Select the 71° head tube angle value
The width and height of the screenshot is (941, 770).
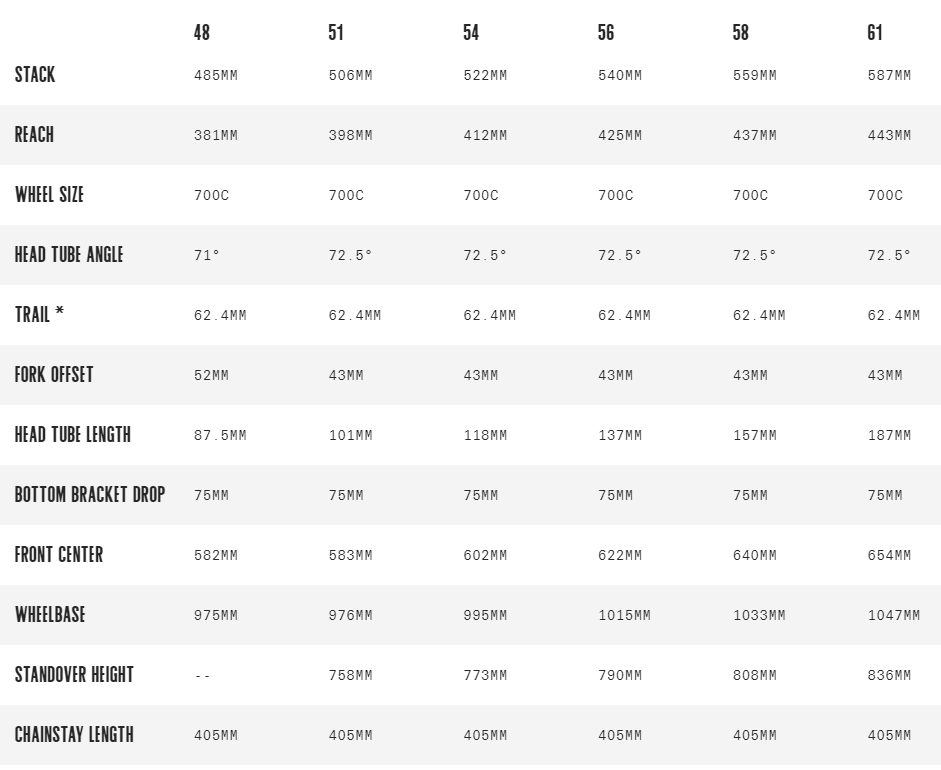(207, 256)
